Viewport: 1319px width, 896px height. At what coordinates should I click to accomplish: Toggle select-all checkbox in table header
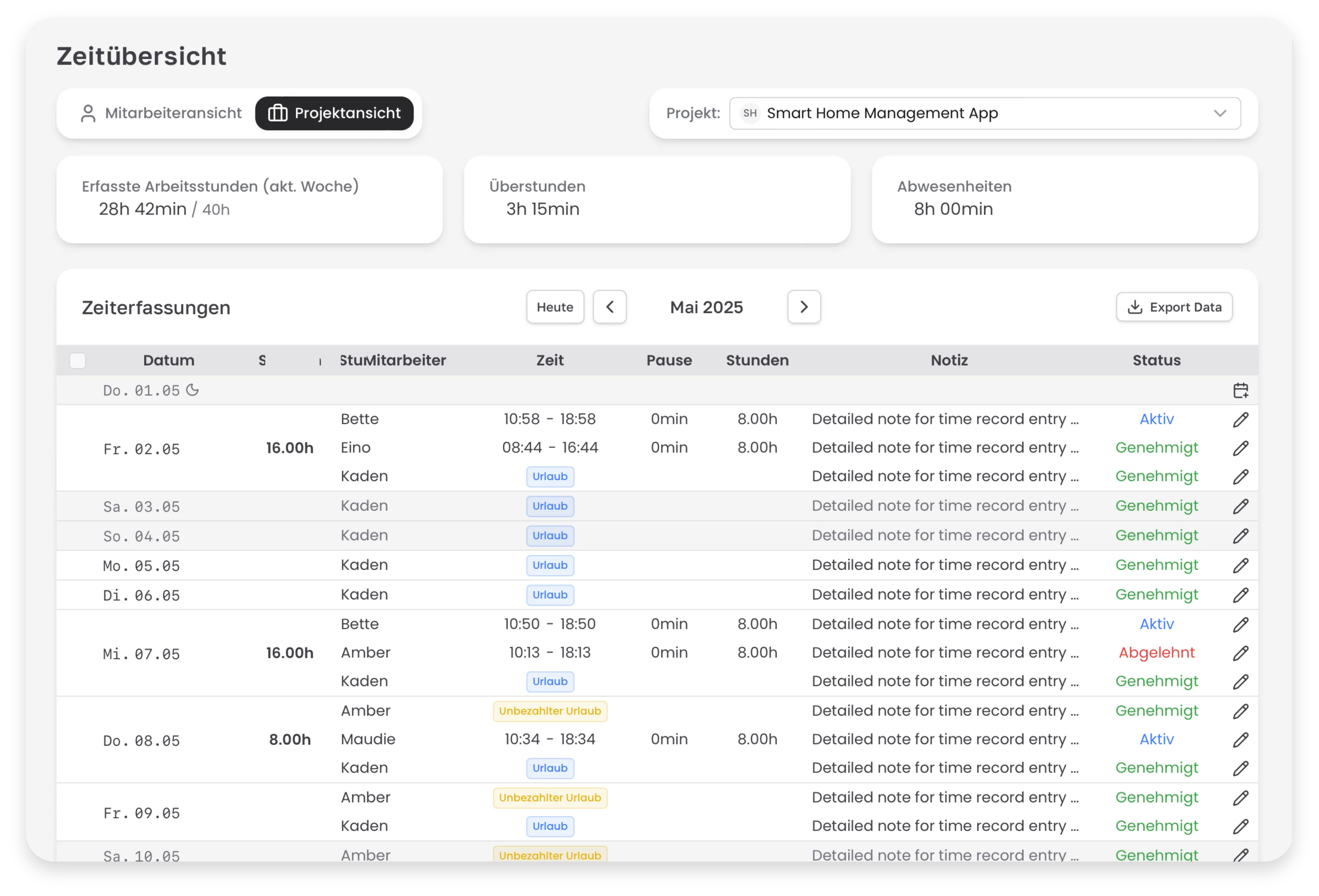pyautogui.click(x=78, y=360)
